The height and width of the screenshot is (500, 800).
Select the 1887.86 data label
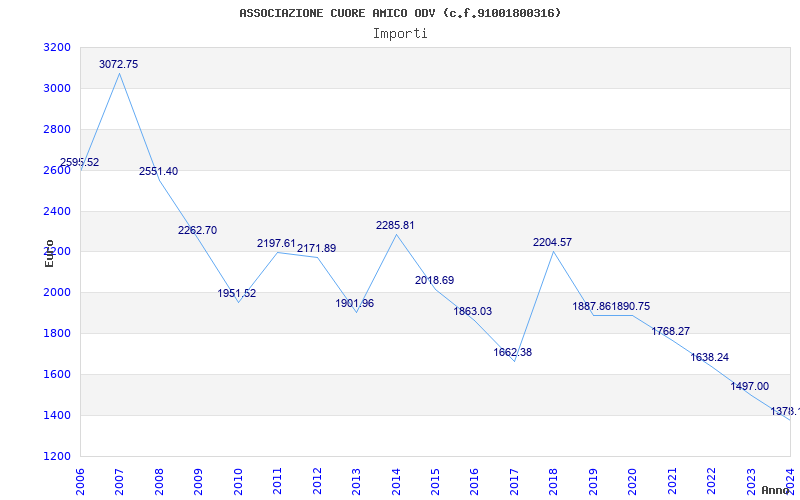592,306
